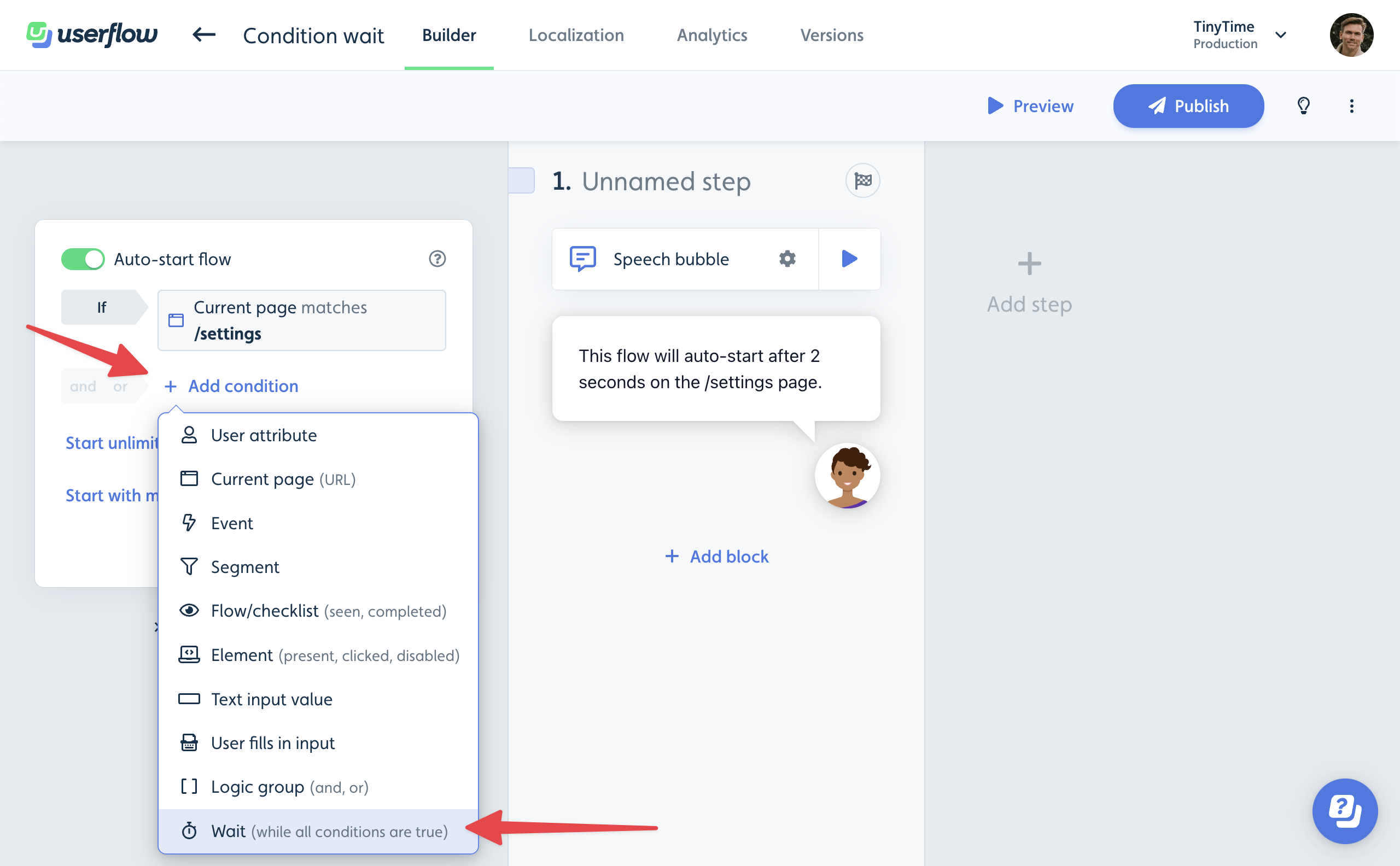The height and width of the screenshot is (866, 1400).
Task: Click the checkered flag goal icon
Action: point(862,181)
